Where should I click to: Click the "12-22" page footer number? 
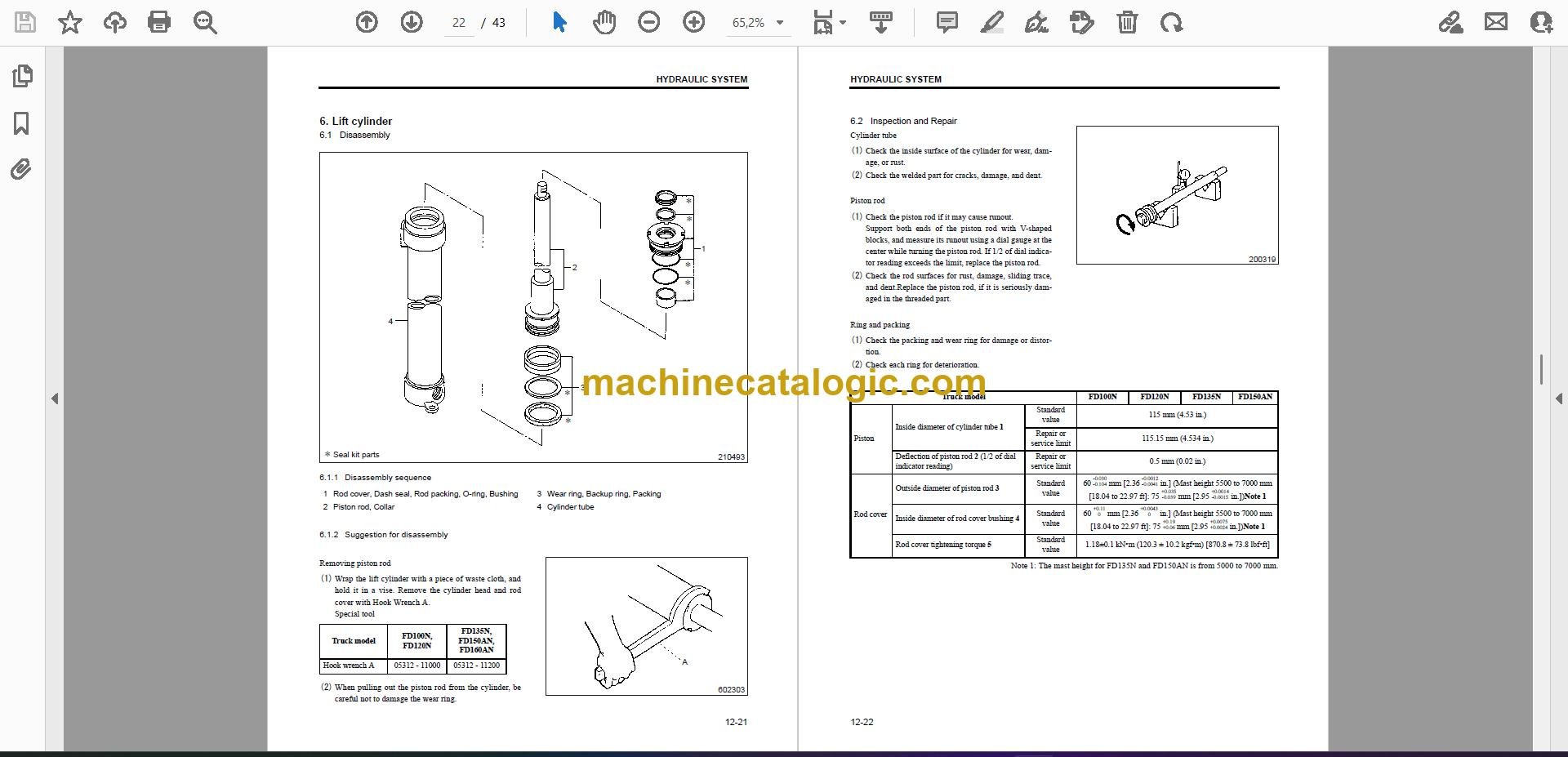click(x=862, y=722)
